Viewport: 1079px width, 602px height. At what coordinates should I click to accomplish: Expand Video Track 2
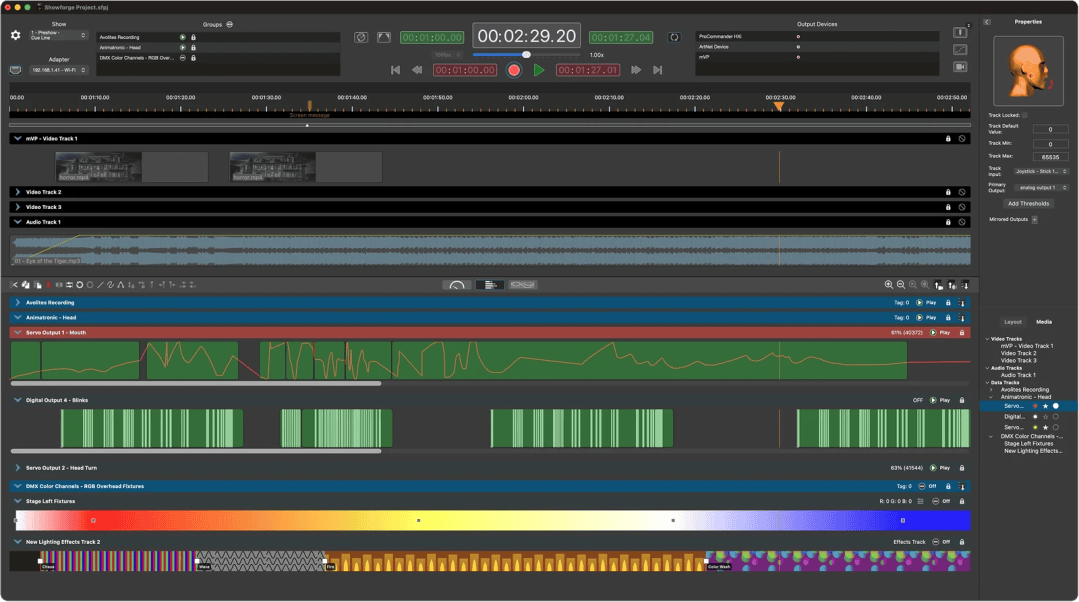point(17,192)
